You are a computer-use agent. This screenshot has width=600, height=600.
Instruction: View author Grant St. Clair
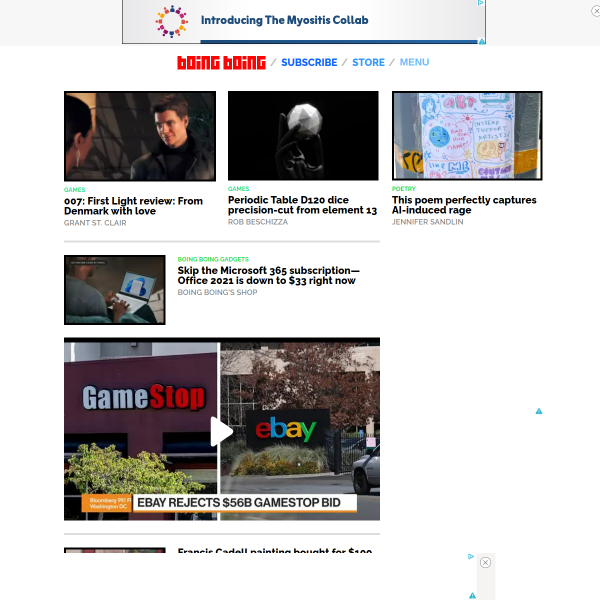pyautogui.click(x=95, y=223)
